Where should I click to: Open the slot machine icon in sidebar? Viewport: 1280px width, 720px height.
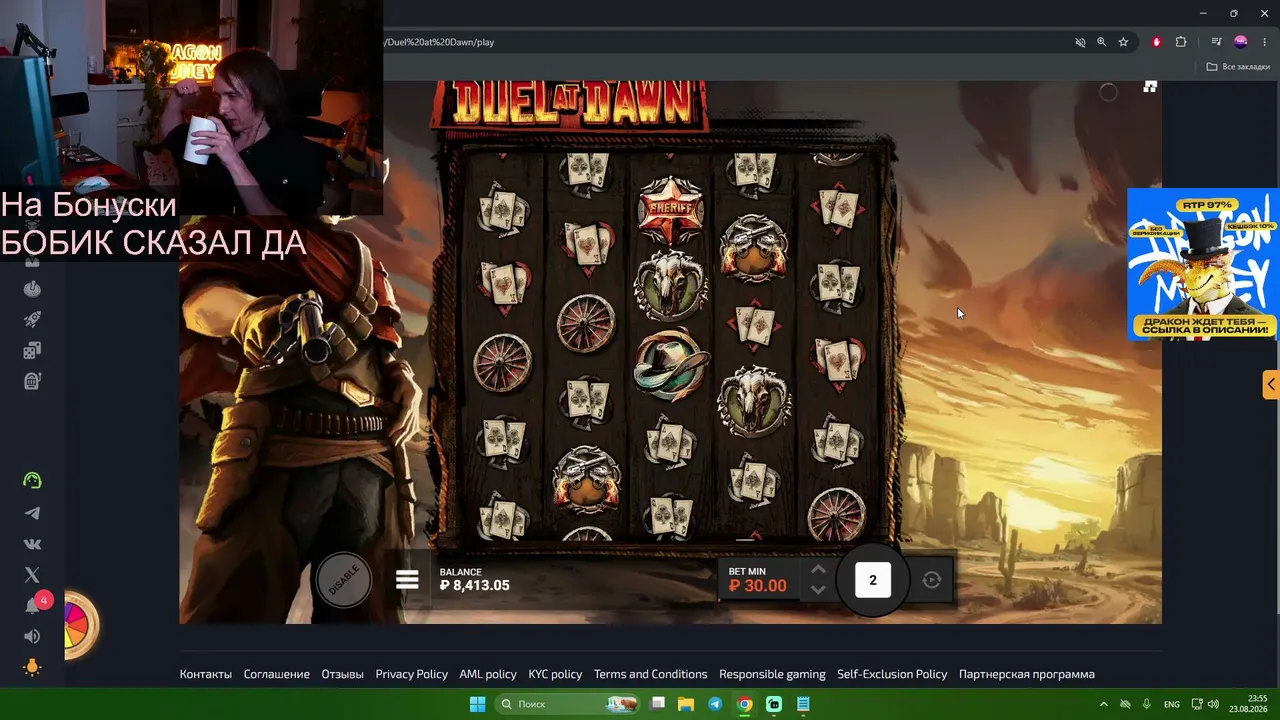click(32, 381)
